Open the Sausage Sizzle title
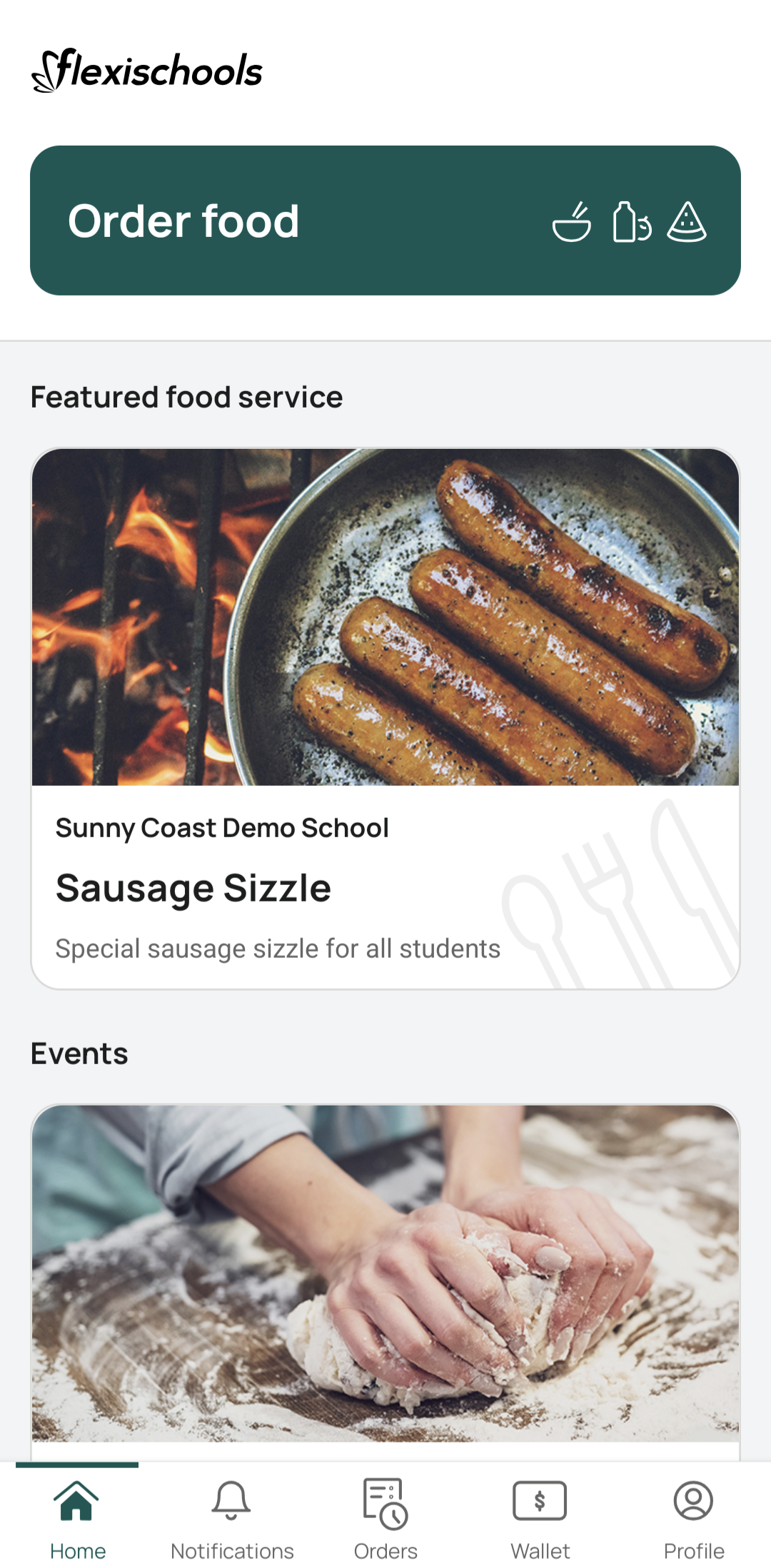Screen dimensions: 771x1568 point(193,889)
